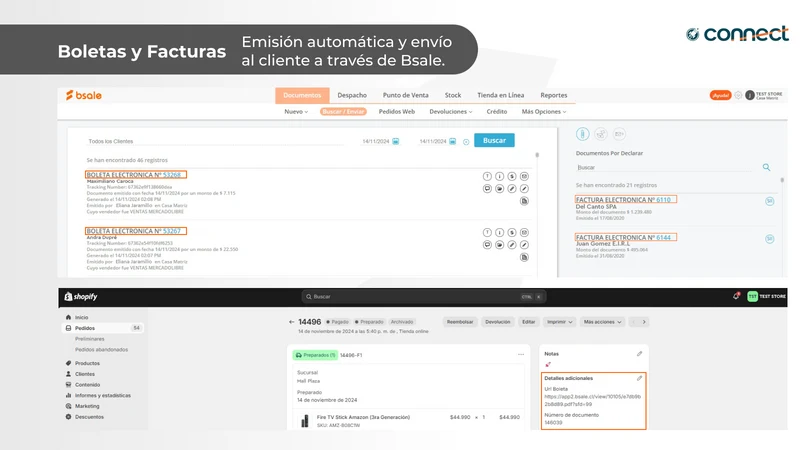Click the Documentos Por Declarar search magnifier
The width and height of the screenshot is (800, 450).
766,167
